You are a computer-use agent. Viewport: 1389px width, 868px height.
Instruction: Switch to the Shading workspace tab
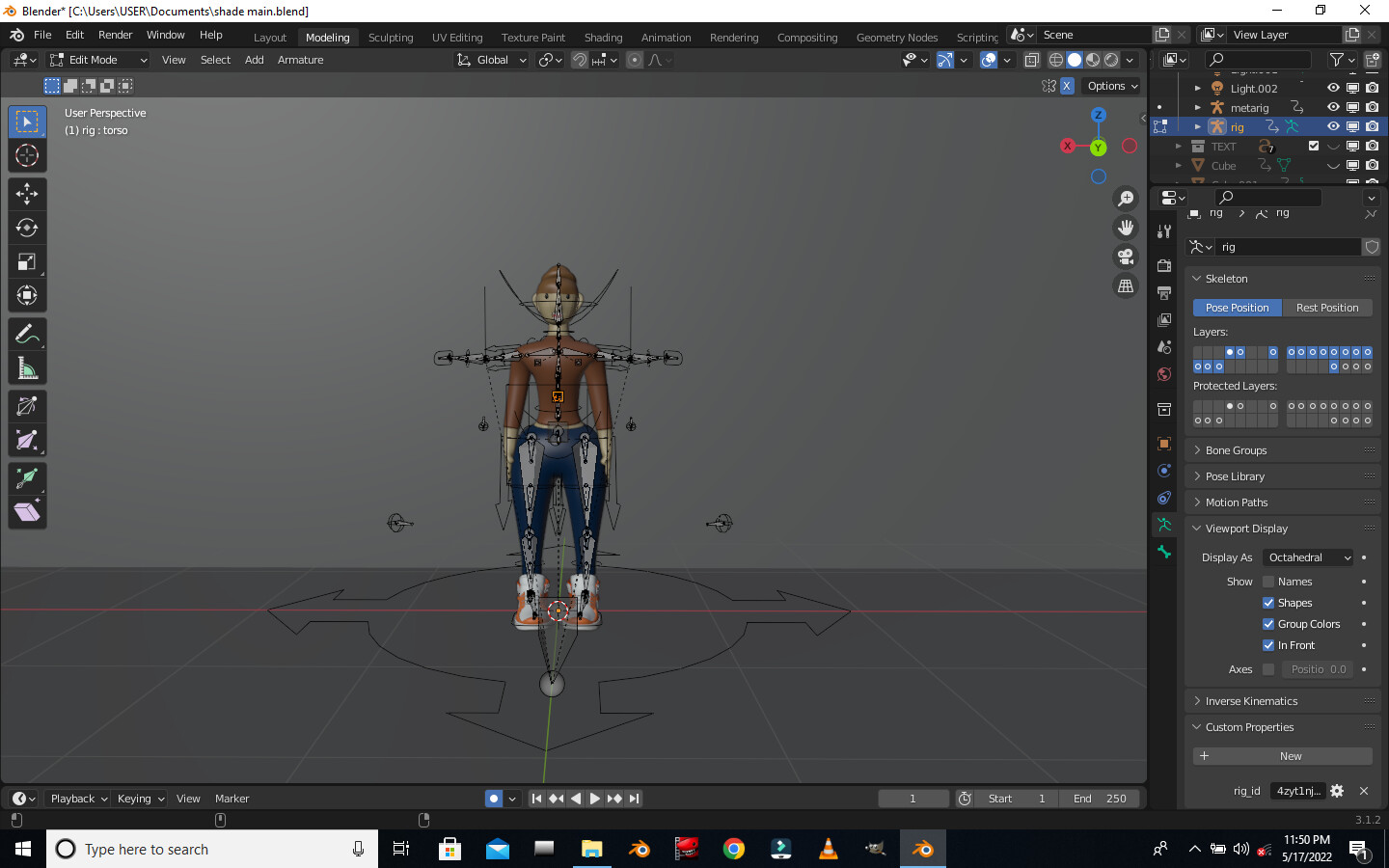coord(603,37)
